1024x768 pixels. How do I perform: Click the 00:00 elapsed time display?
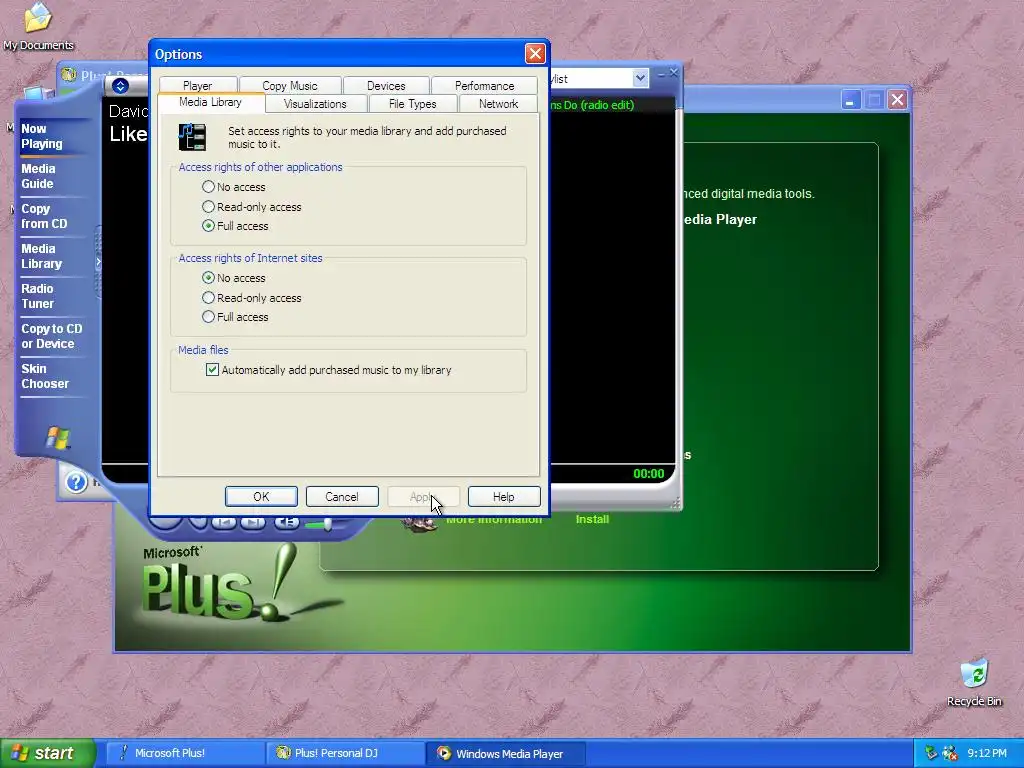648,474
